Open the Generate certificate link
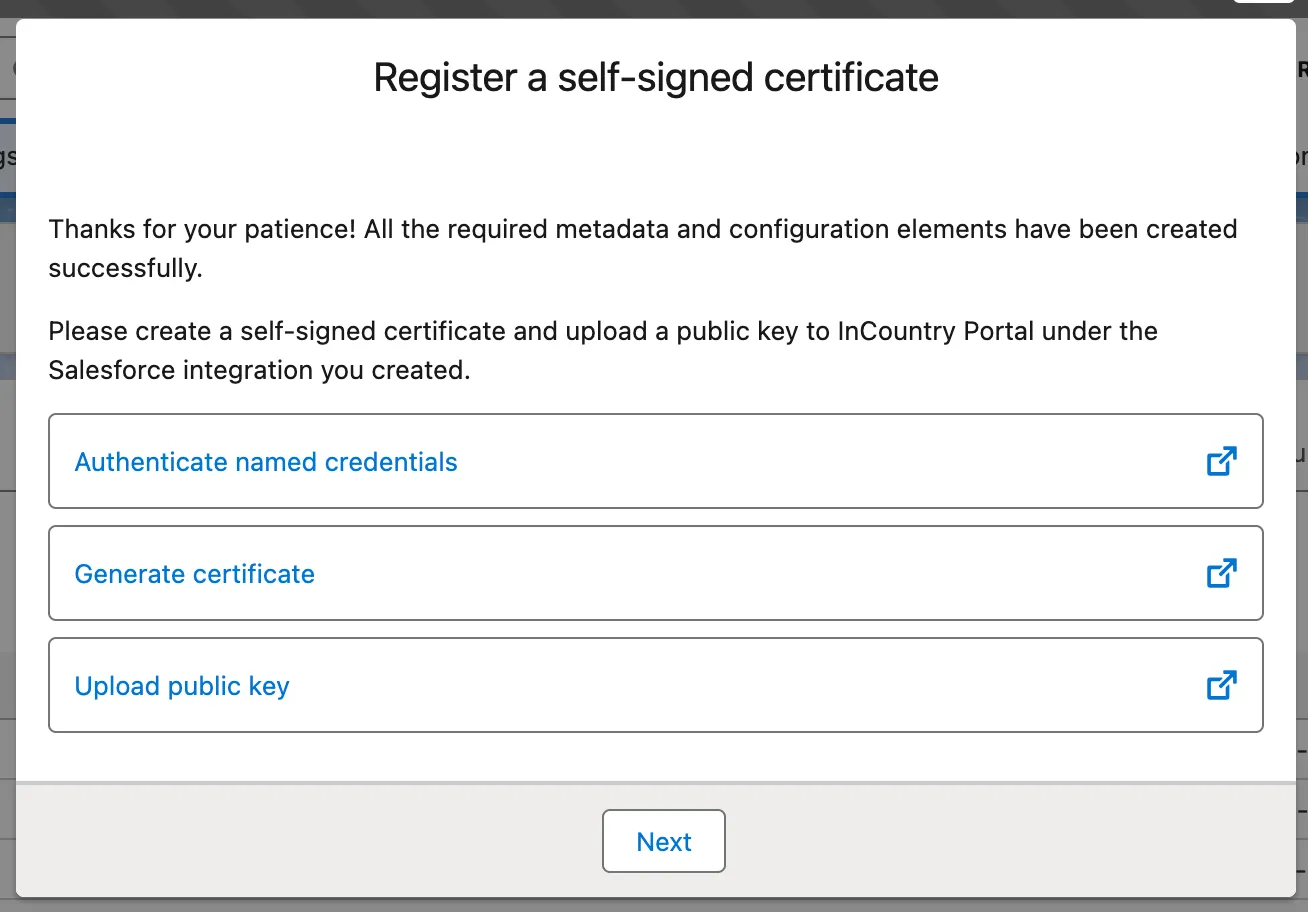Image resolution: width=1308 pixels, height=912 pixels. coord(195,574)
